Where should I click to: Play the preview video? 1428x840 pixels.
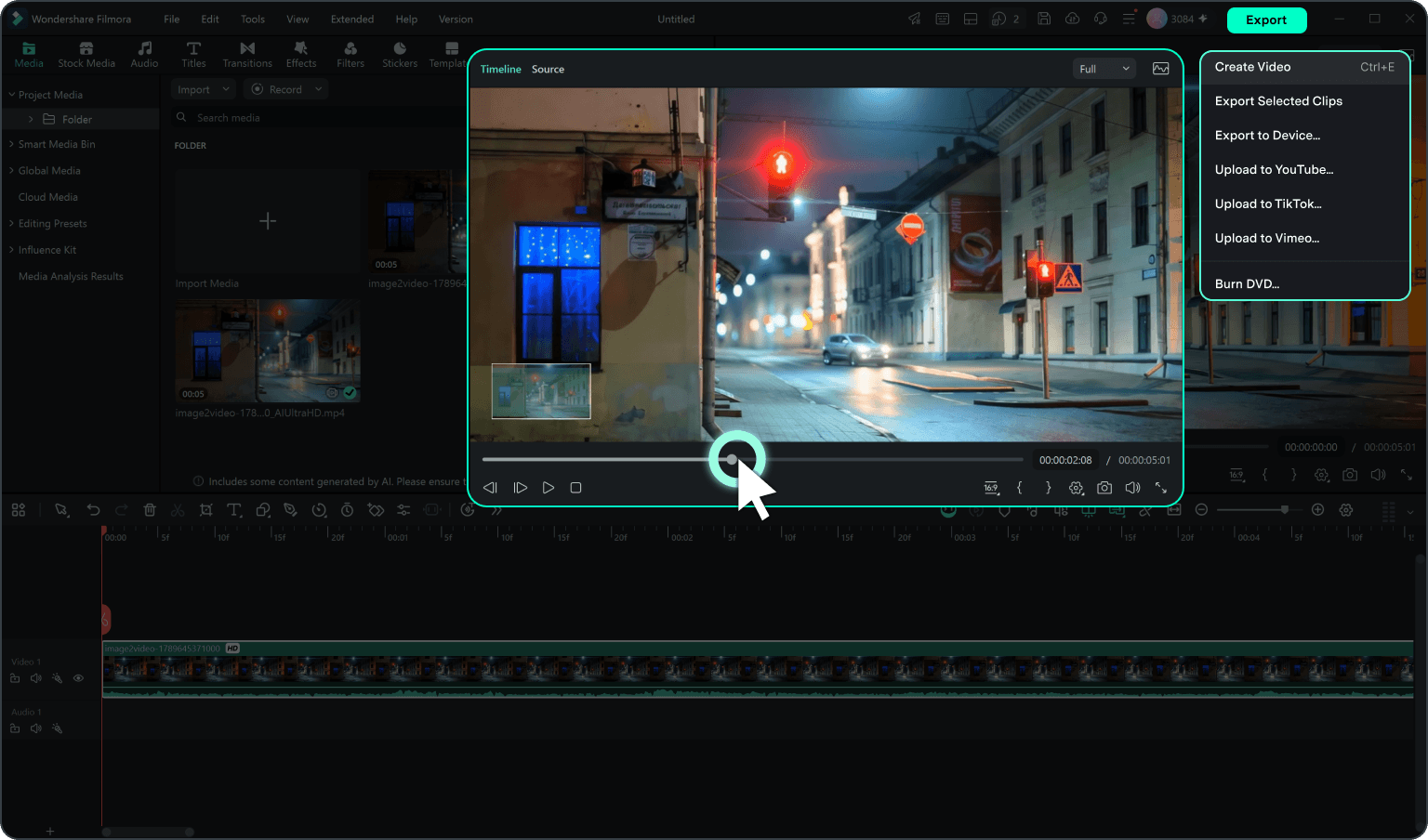point(549,488)
